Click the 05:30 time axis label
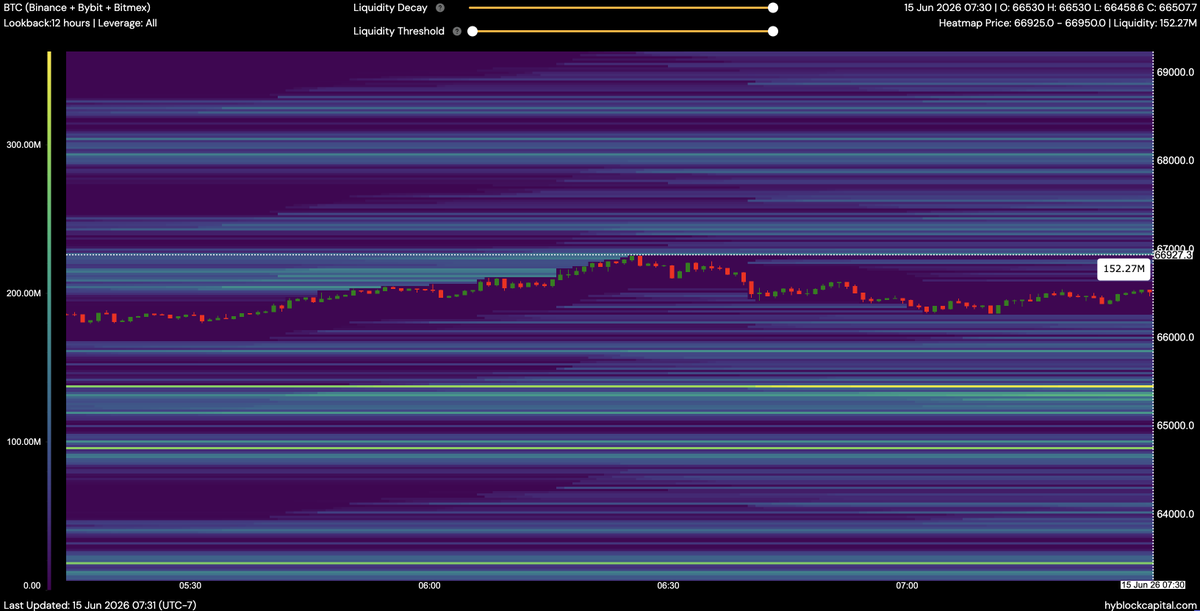 (190, 584)
